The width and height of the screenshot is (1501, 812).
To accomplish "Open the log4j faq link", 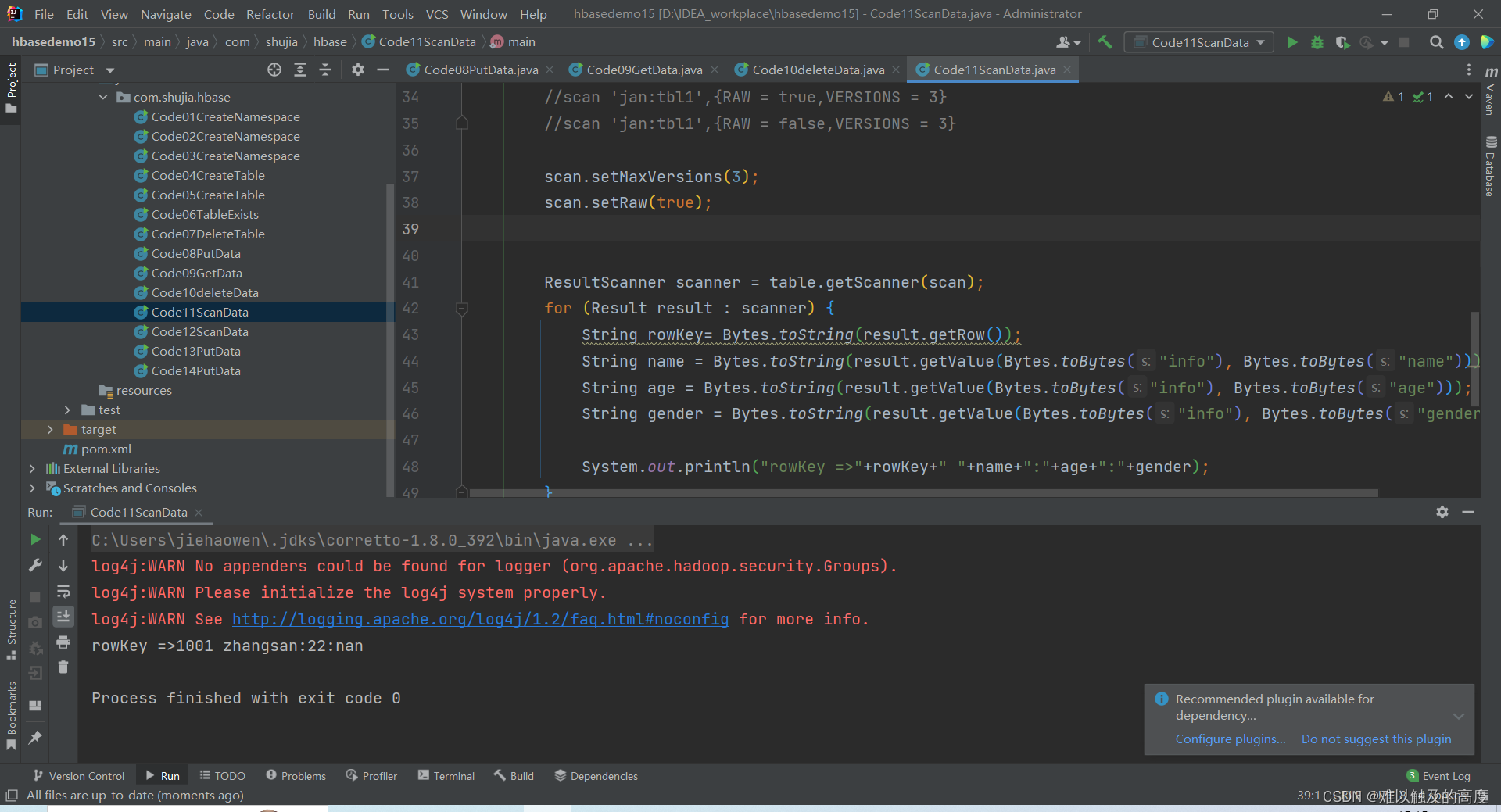I will click(x=480, y=619).
